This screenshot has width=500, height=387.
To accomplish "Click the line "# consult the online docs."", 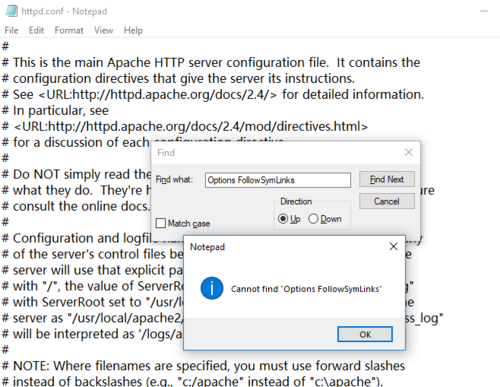I will 76,206.
